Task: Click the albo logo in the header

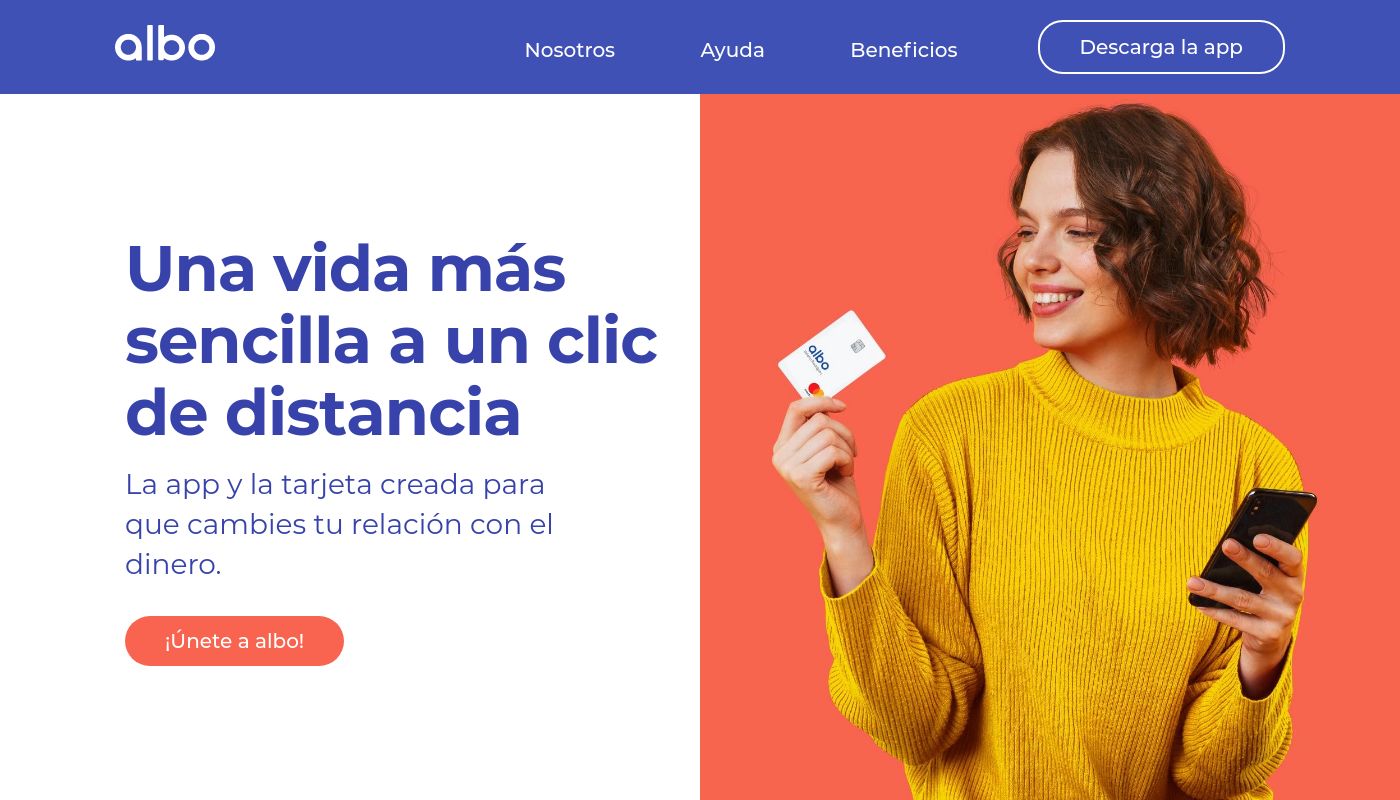Action: [165, 45]
